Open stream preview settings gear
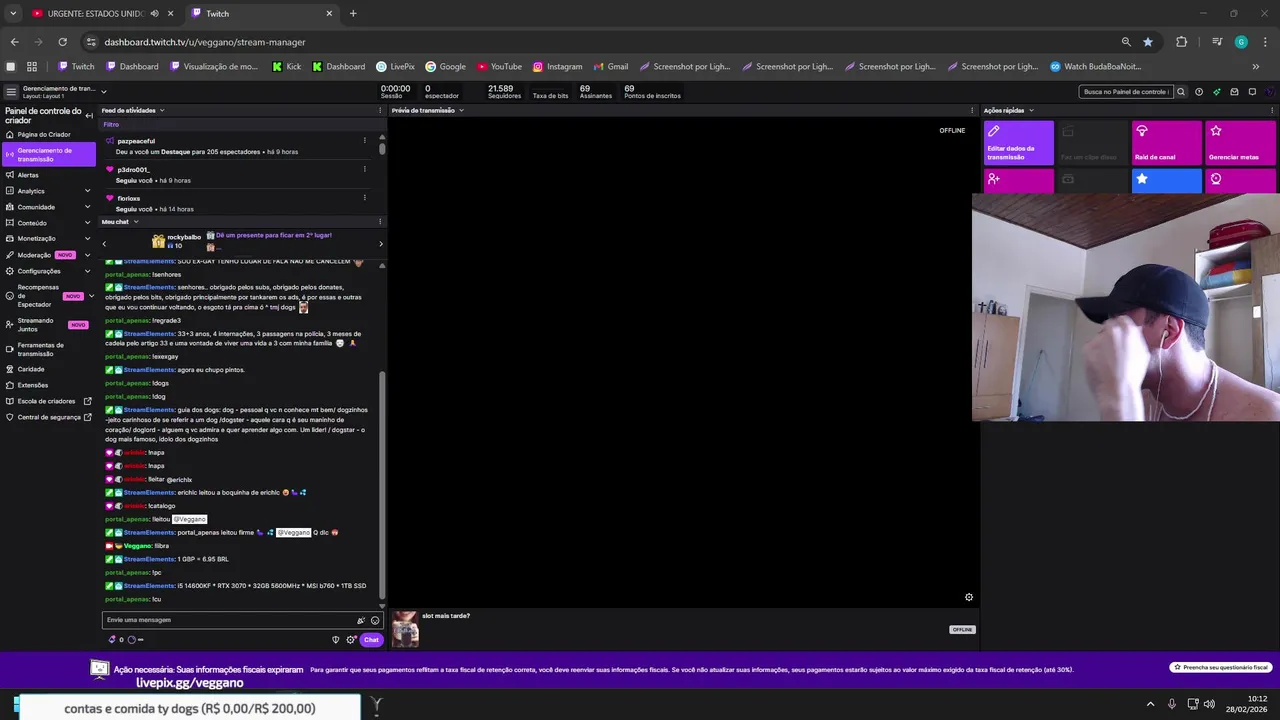1280x720 pixels. [968, 597]
